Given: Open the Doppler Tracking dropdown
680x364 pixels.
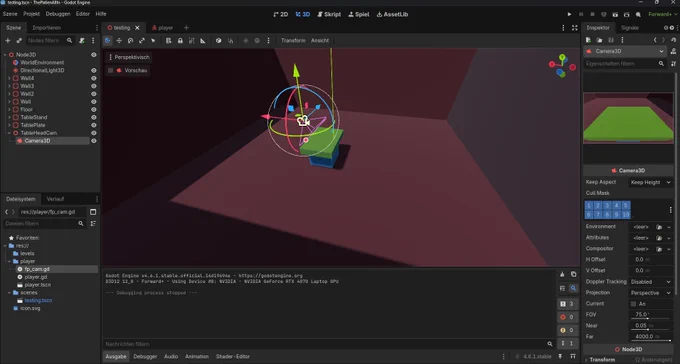Looking at the screenshot, I should tap(651, 282).
